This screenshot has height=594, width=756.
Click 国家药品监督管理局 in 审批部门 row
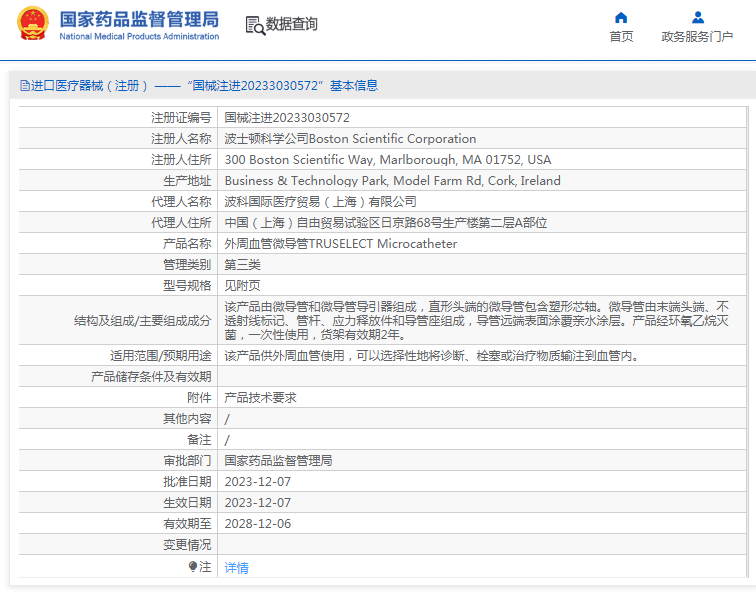coord(278,461)
